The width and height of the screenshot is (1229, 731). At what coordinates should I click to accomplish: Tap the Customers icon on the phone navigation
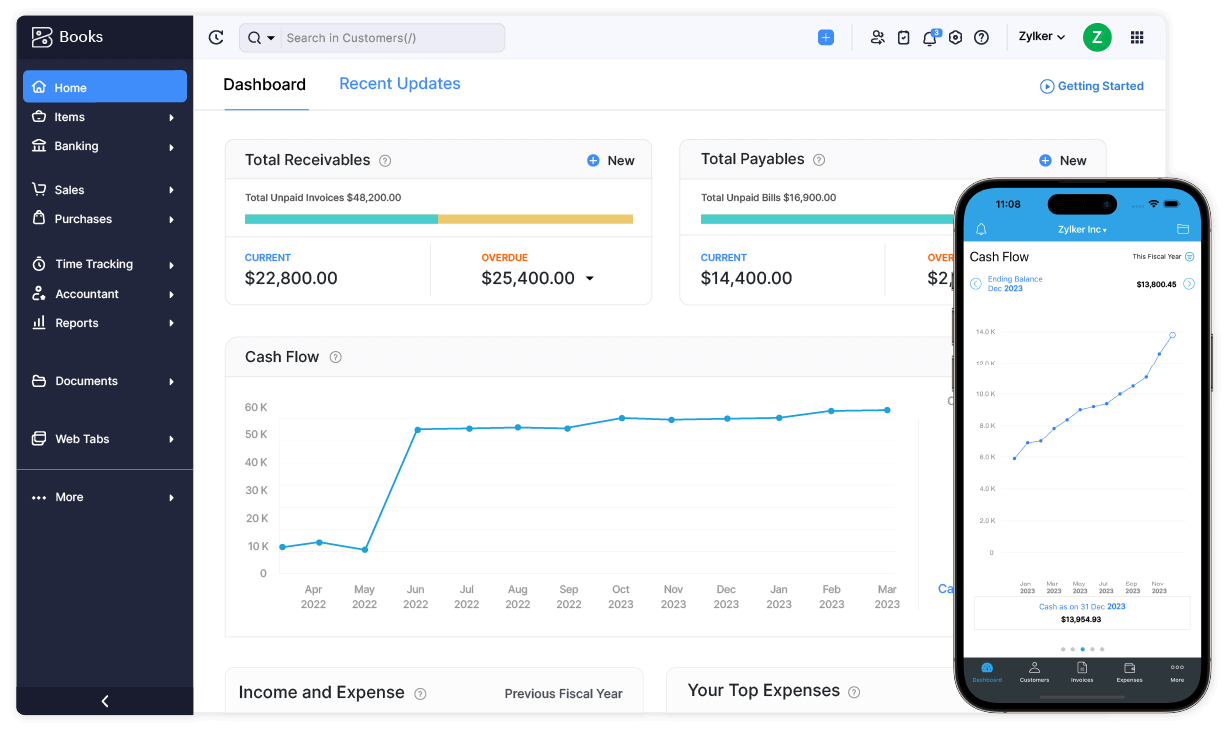pos(1034,668)
